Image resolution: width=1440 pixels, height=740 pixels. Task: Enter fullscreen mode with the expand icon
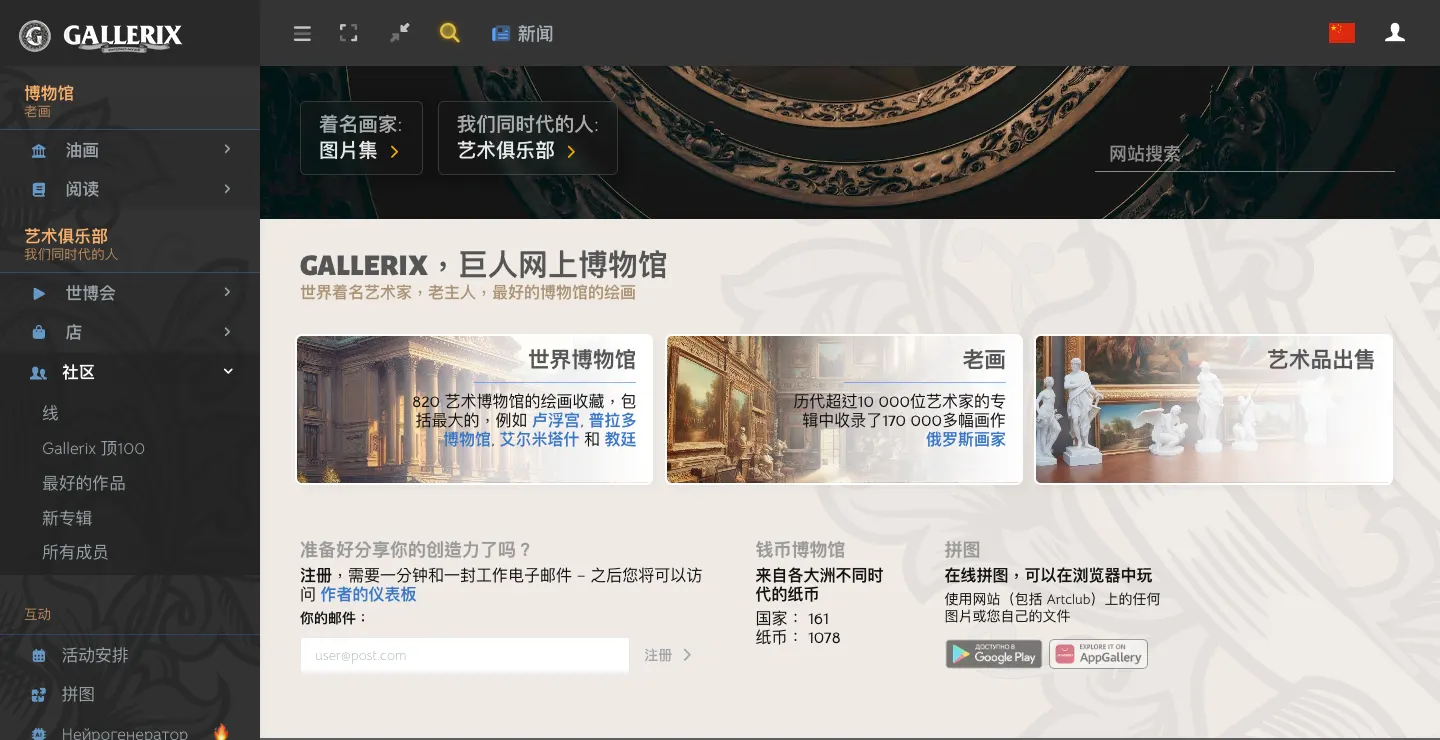click(348, 33)
